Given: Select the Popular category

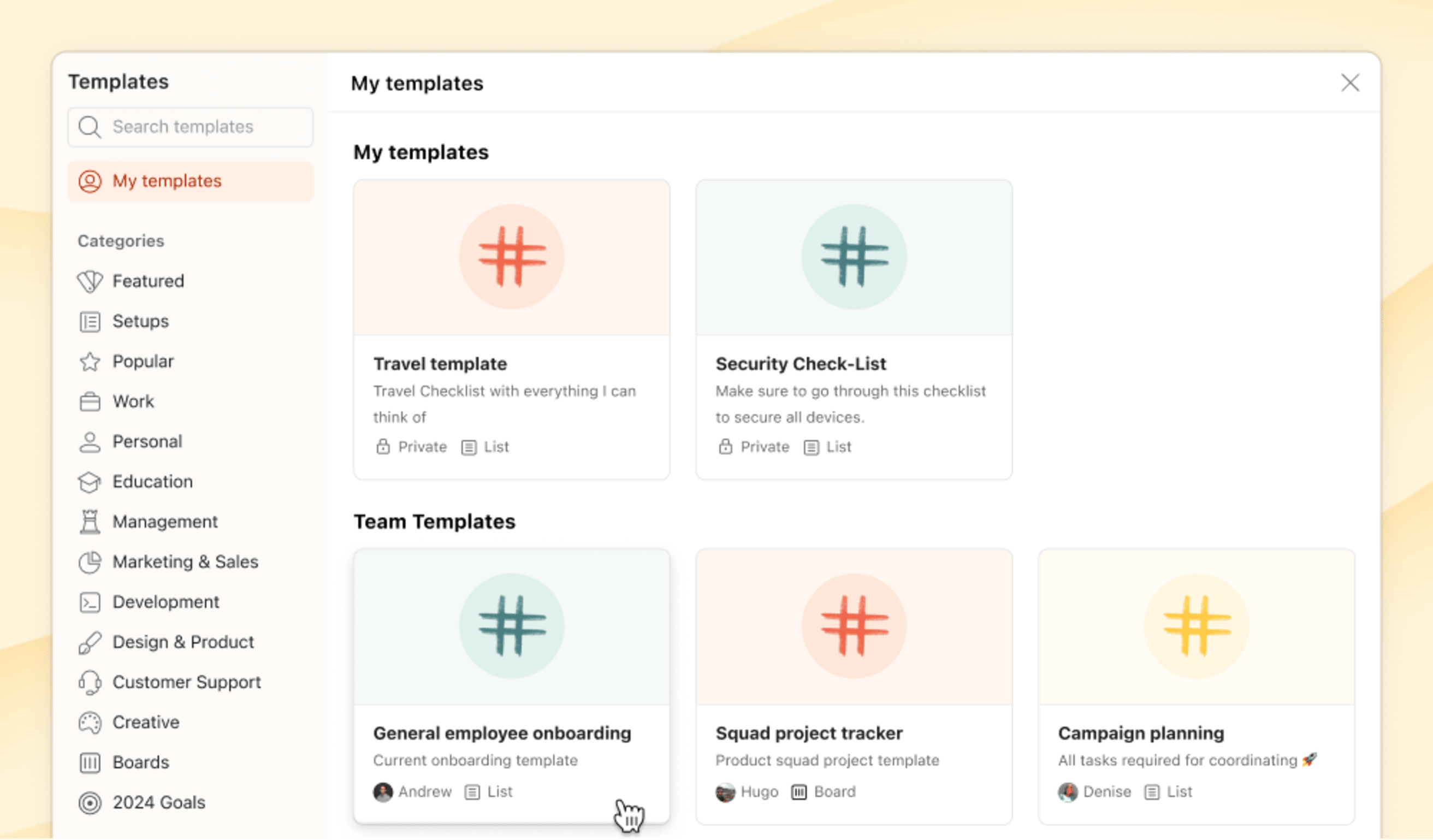Looking at the screenshot, I should (x=143, y=361).
